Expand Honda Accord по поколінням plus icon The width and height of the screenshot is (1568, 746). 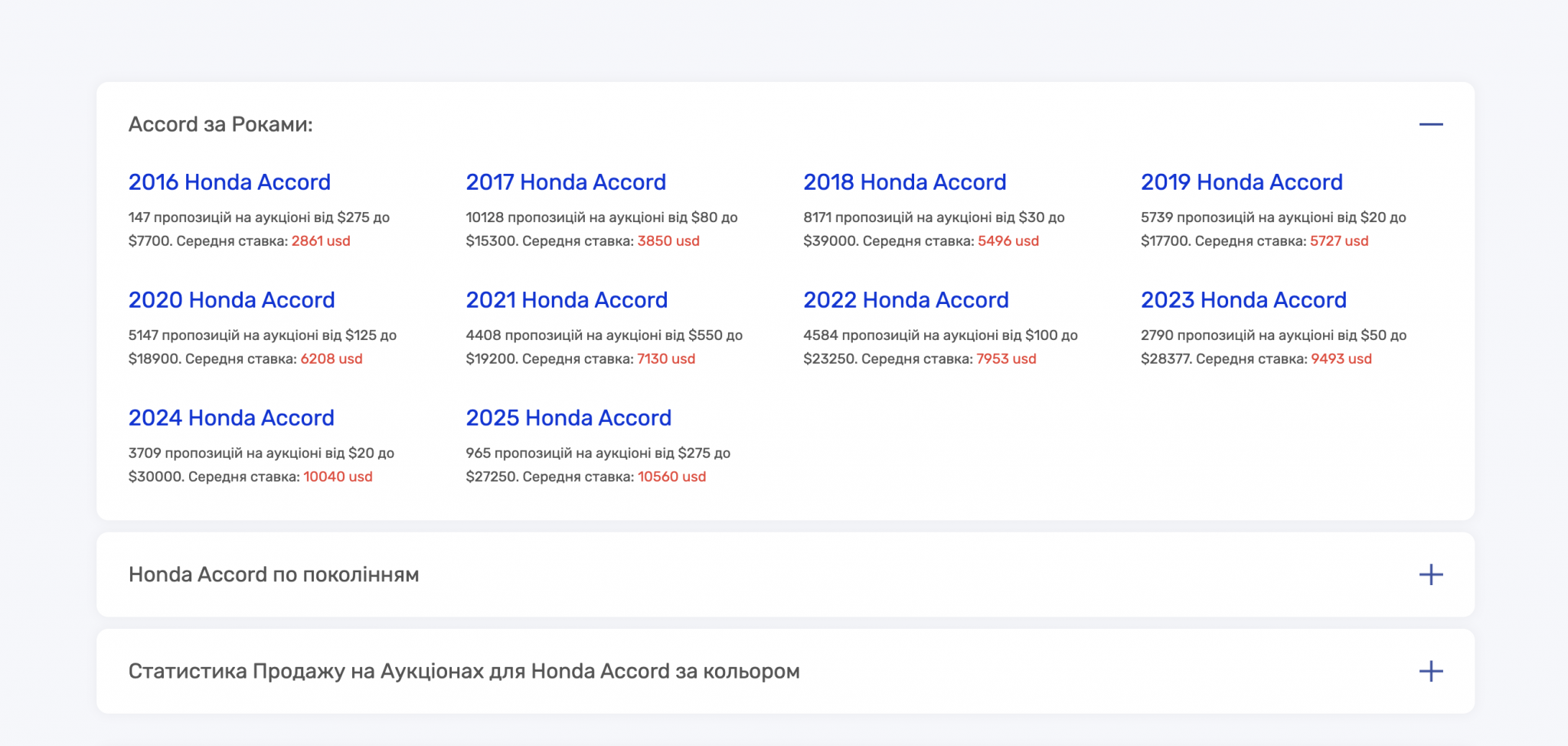tap(1430, 574)
